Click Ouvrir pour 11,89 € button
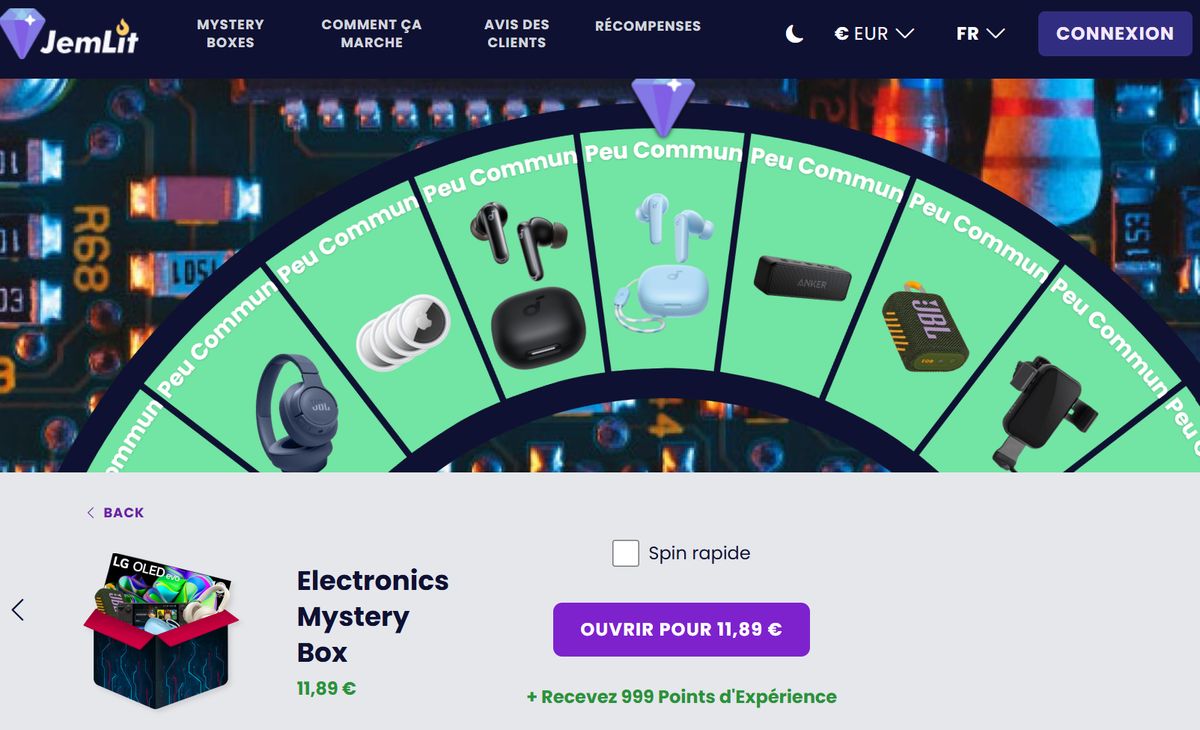The image size is (1200, 730). pyautogui.click(x=681, y=630)
